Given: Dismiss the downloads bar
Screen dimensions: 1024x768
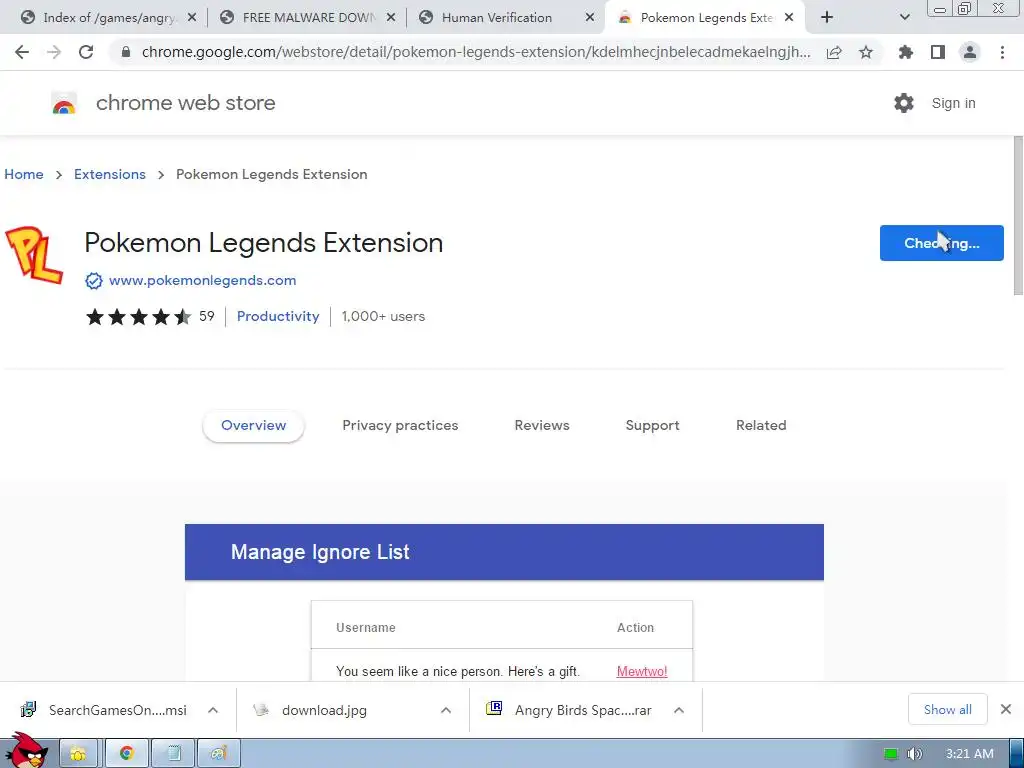Looking at the screenshot, I should pos(1006,709).
